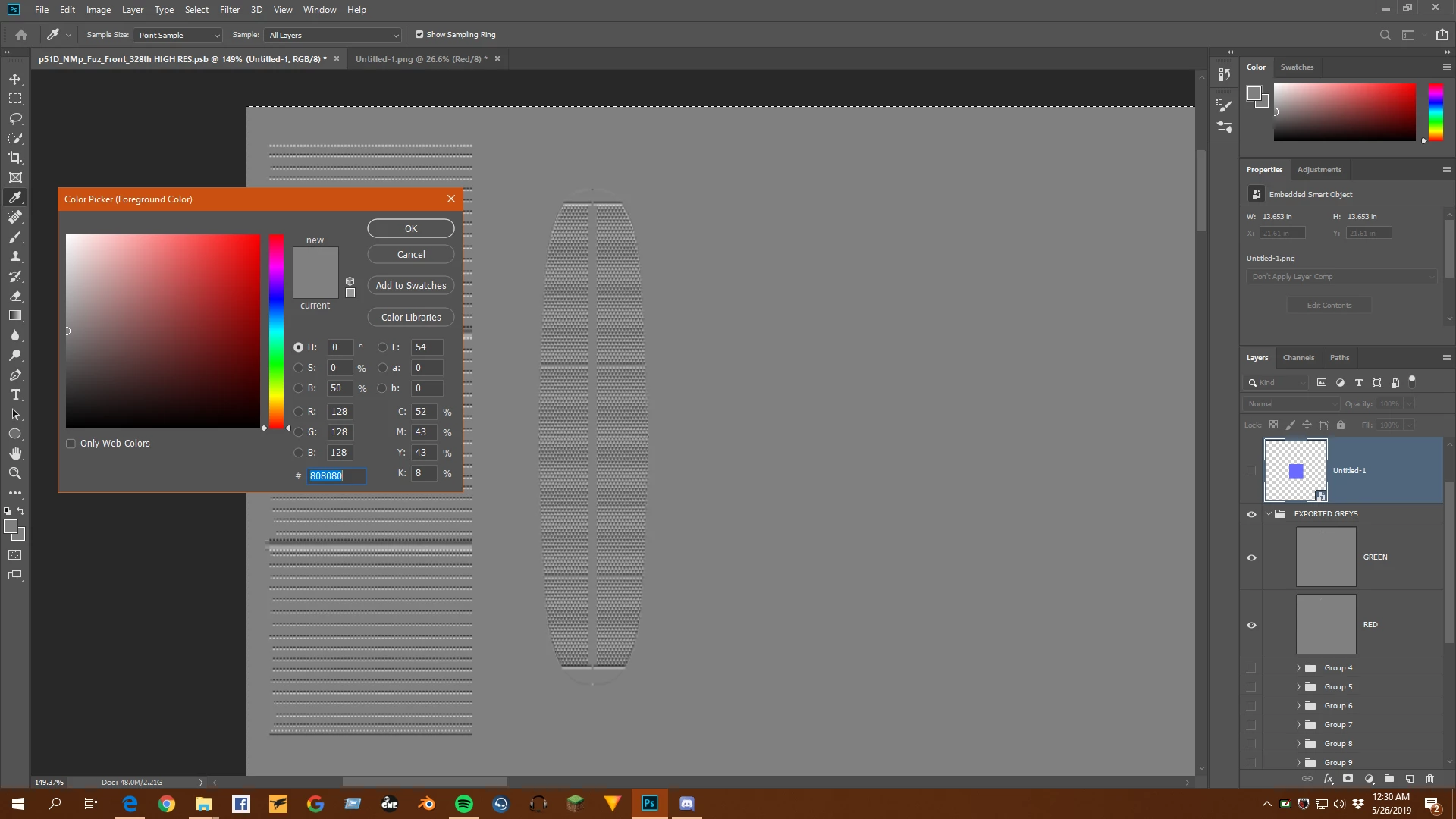Screen dimensions: 1456x819
Task: Select the Horizontal Type tool
Action: tap(15, 395)
